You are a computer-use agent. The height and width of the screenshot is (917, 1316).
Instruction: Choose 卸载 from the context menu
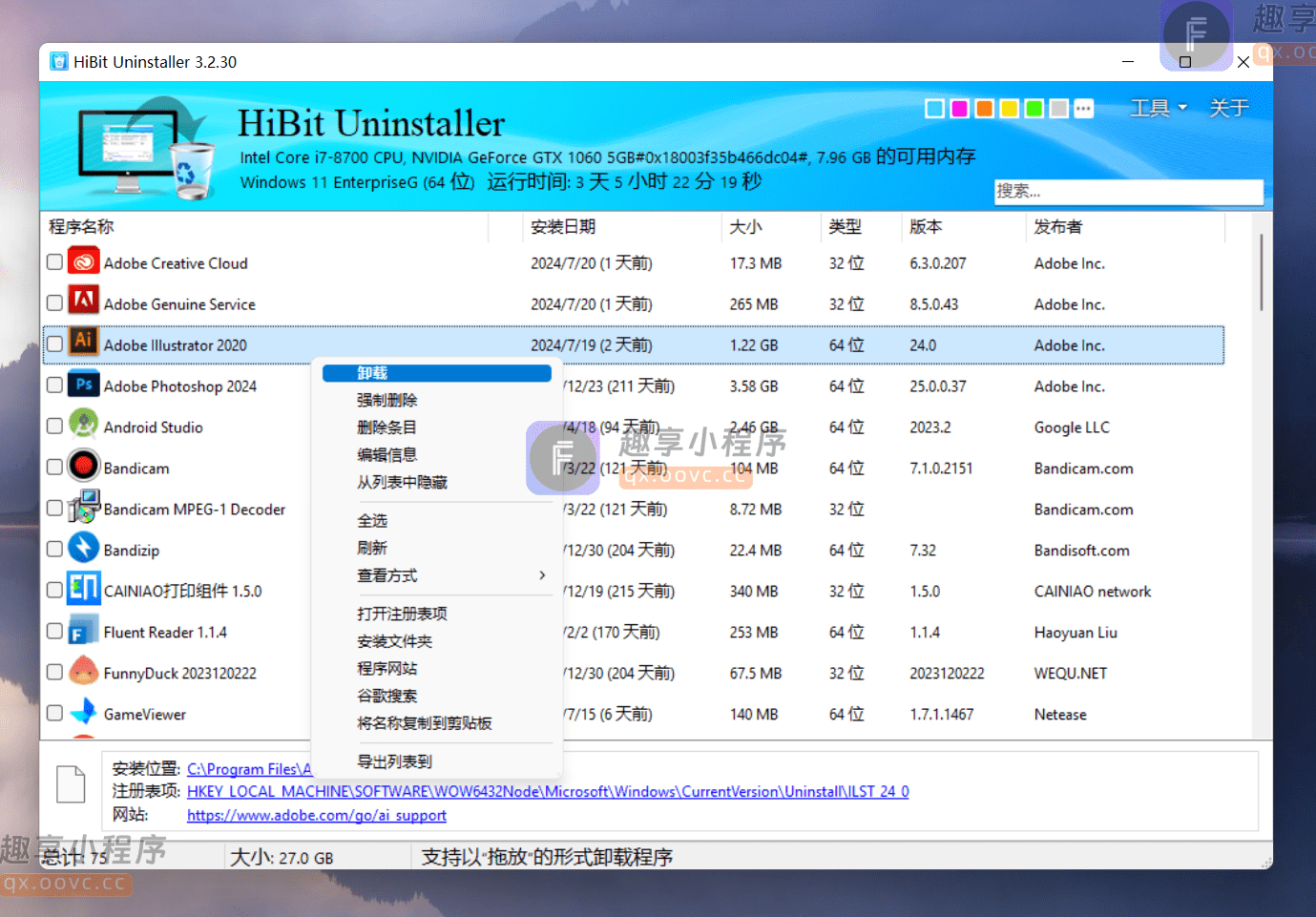tap(437, 373)
